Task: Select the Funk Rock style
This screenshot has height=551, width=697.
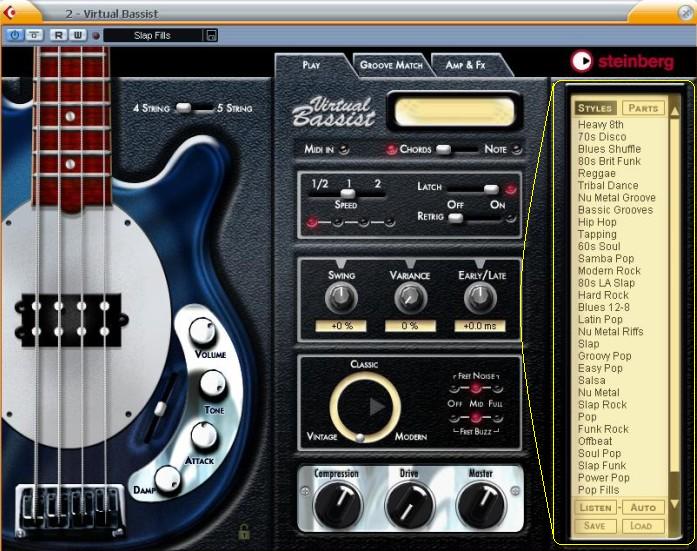Action: pyautogui.click(x=603, y=429)
